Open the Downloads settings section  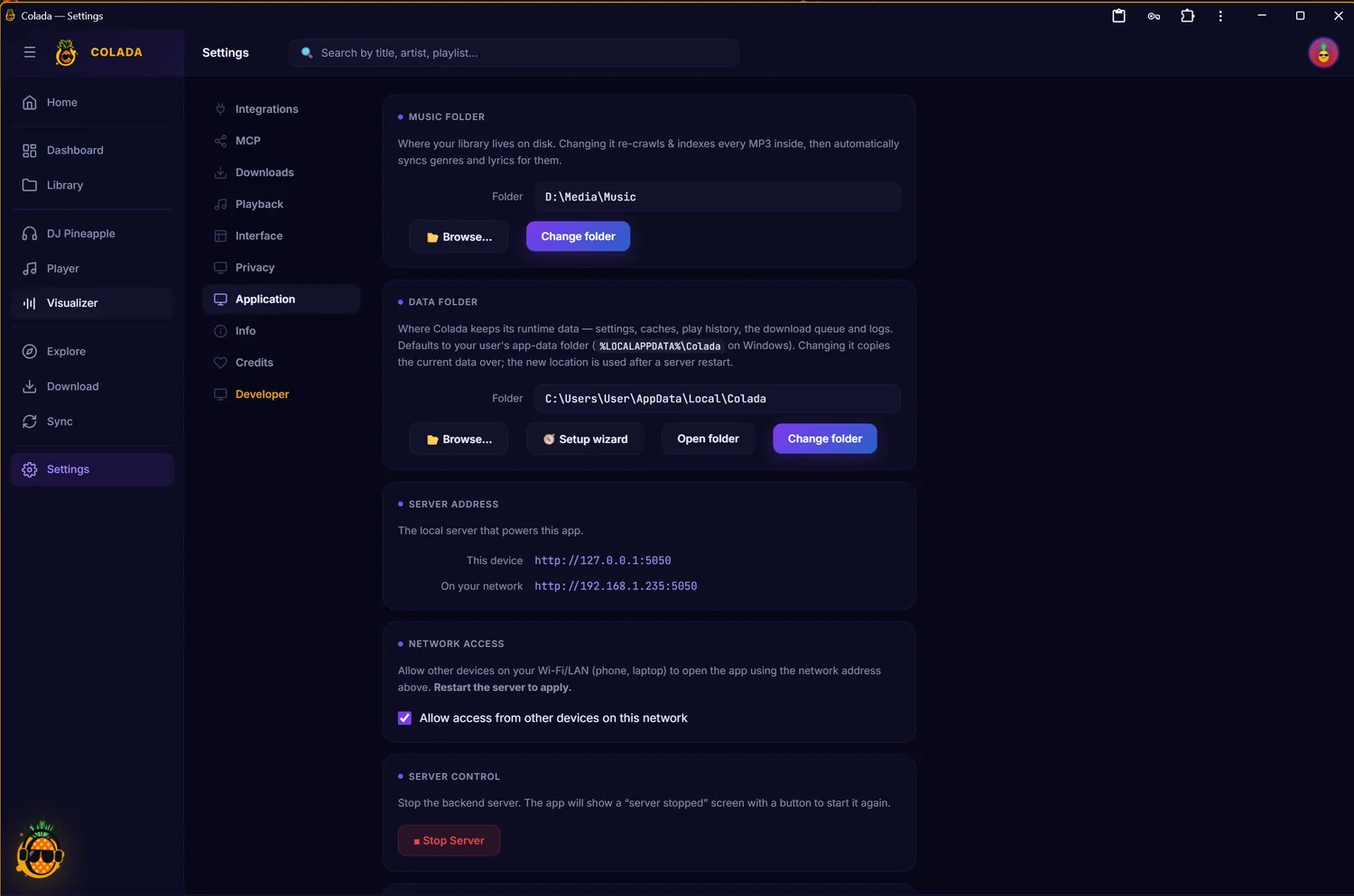coord(282,172)
